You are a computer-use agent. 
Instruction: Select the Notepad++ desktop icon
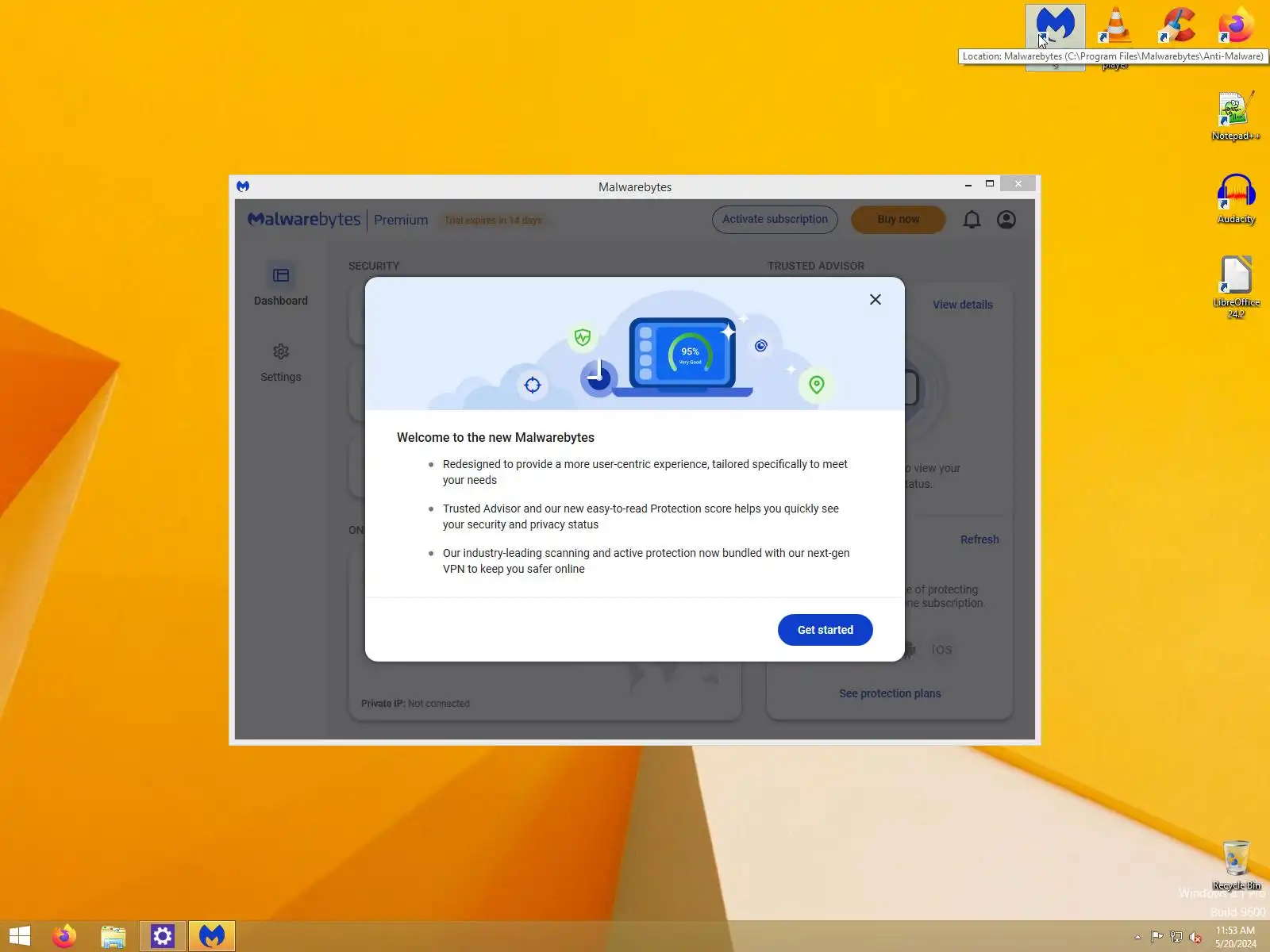pos(1236,116)
